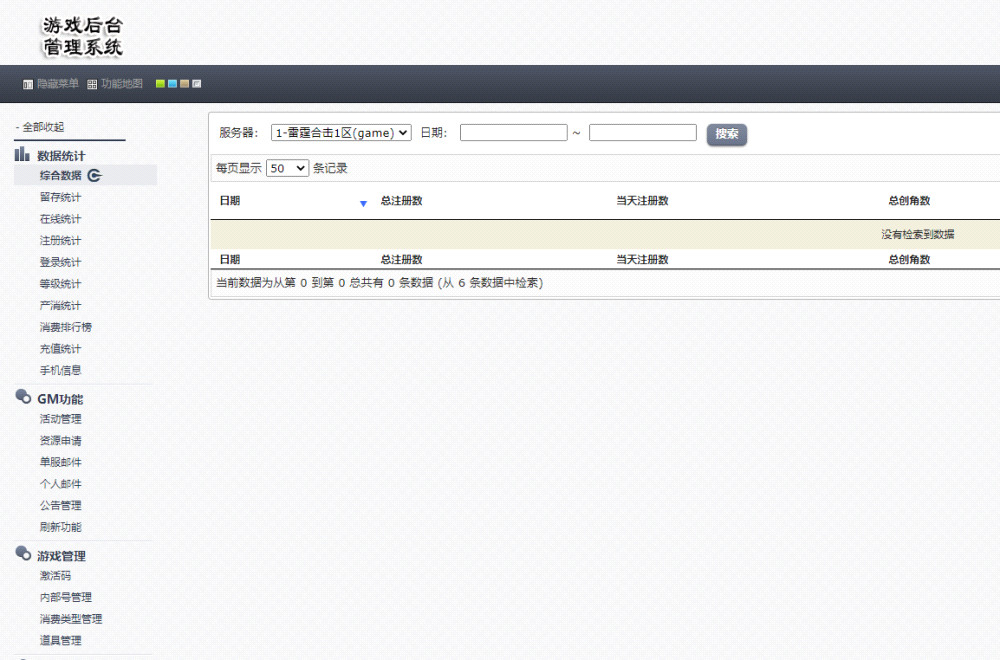The height and width of the screenshot is (660, 1000).
Task: Choose the blue theme color swatch
Action: pos(172,84)
